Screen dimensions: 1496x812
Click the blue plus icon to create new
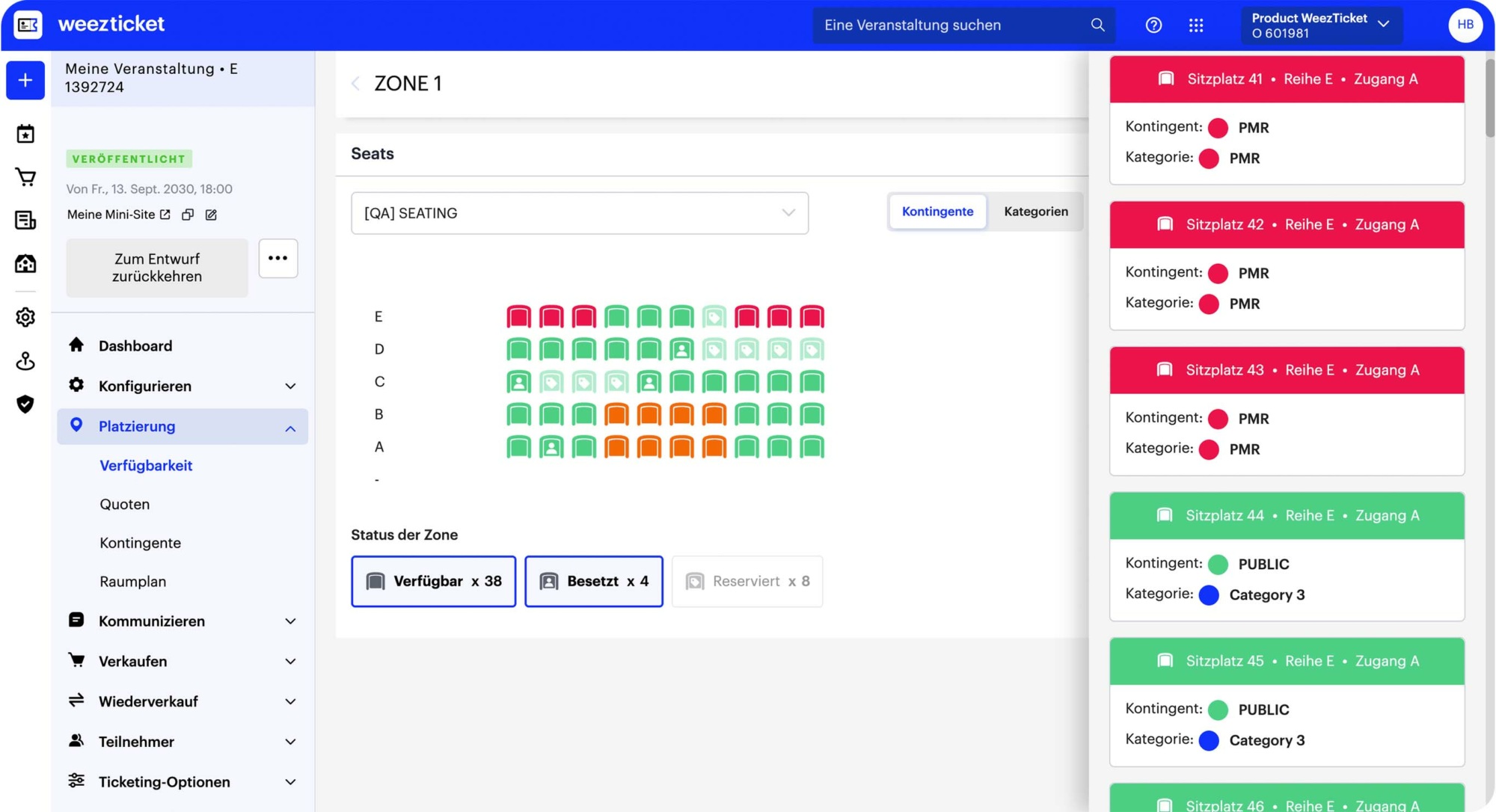coord(25,80)
